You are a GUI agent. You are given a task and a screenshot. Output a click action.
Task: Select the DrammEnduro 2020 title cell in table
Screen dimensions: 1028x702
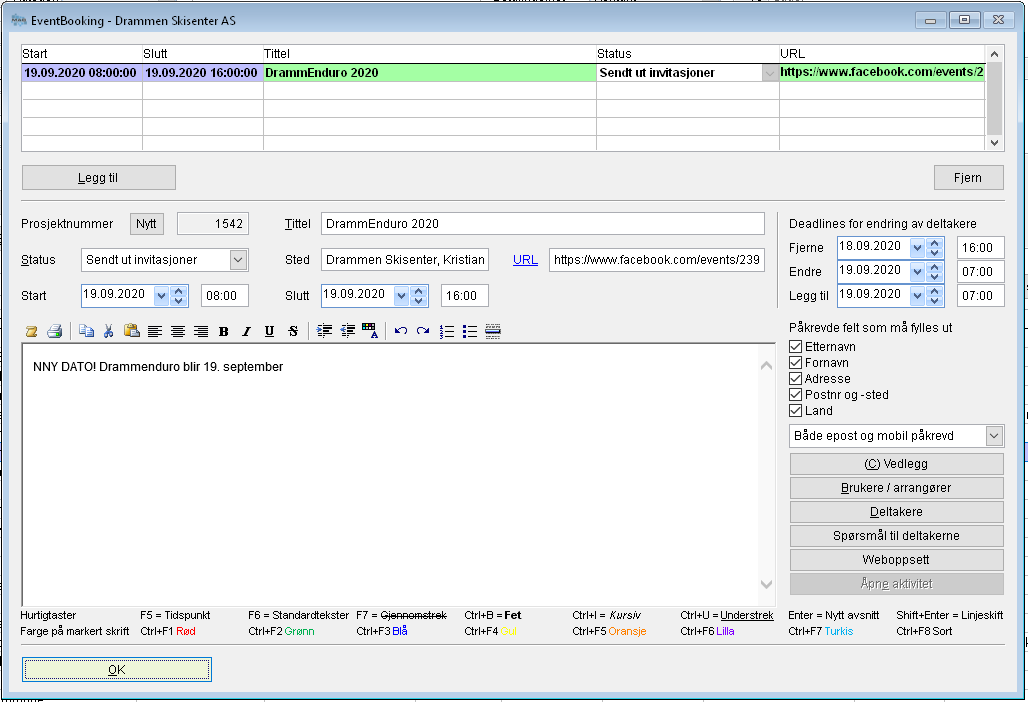430,73
